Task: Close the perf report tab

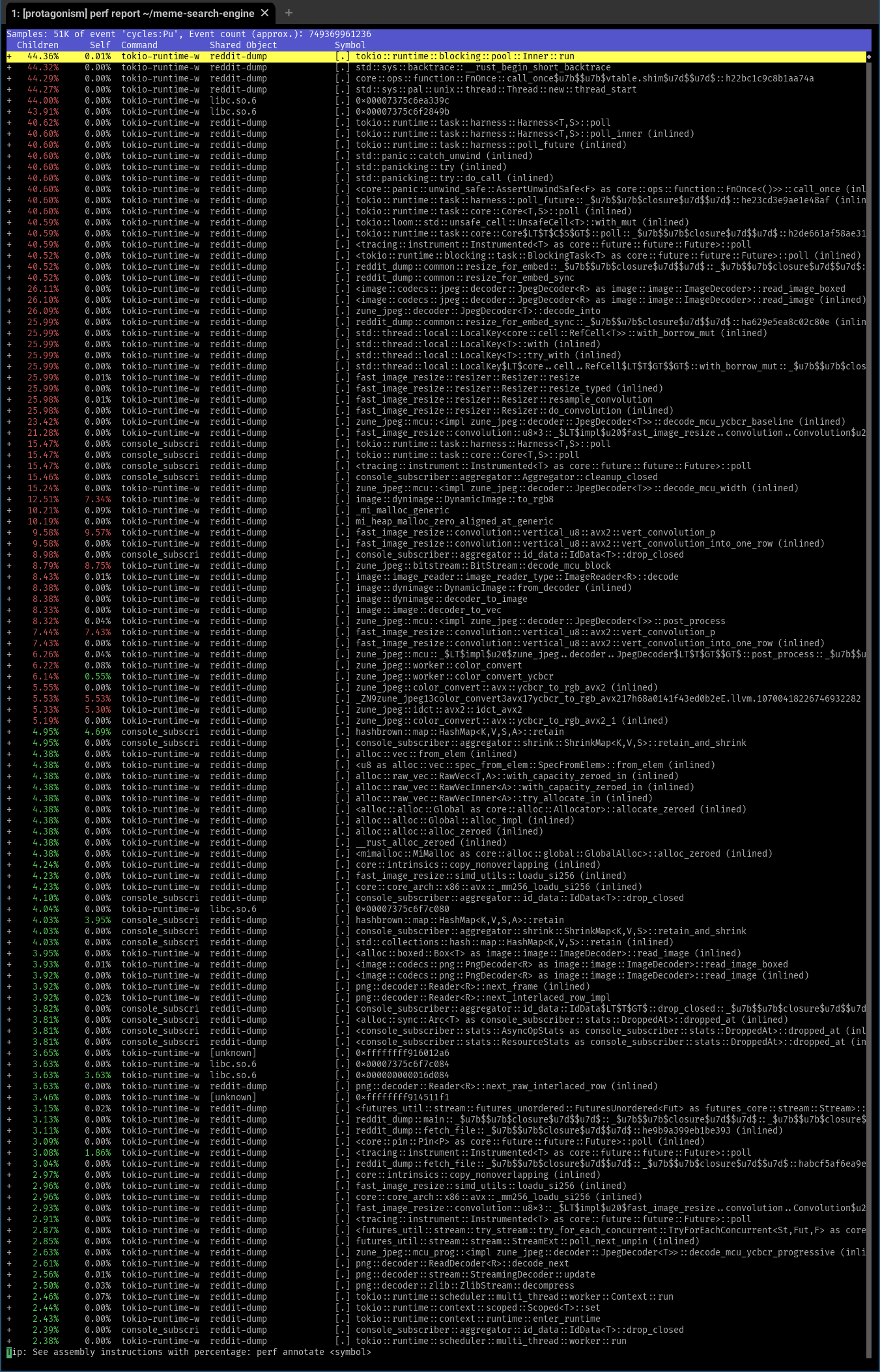Action: point(264,13)
